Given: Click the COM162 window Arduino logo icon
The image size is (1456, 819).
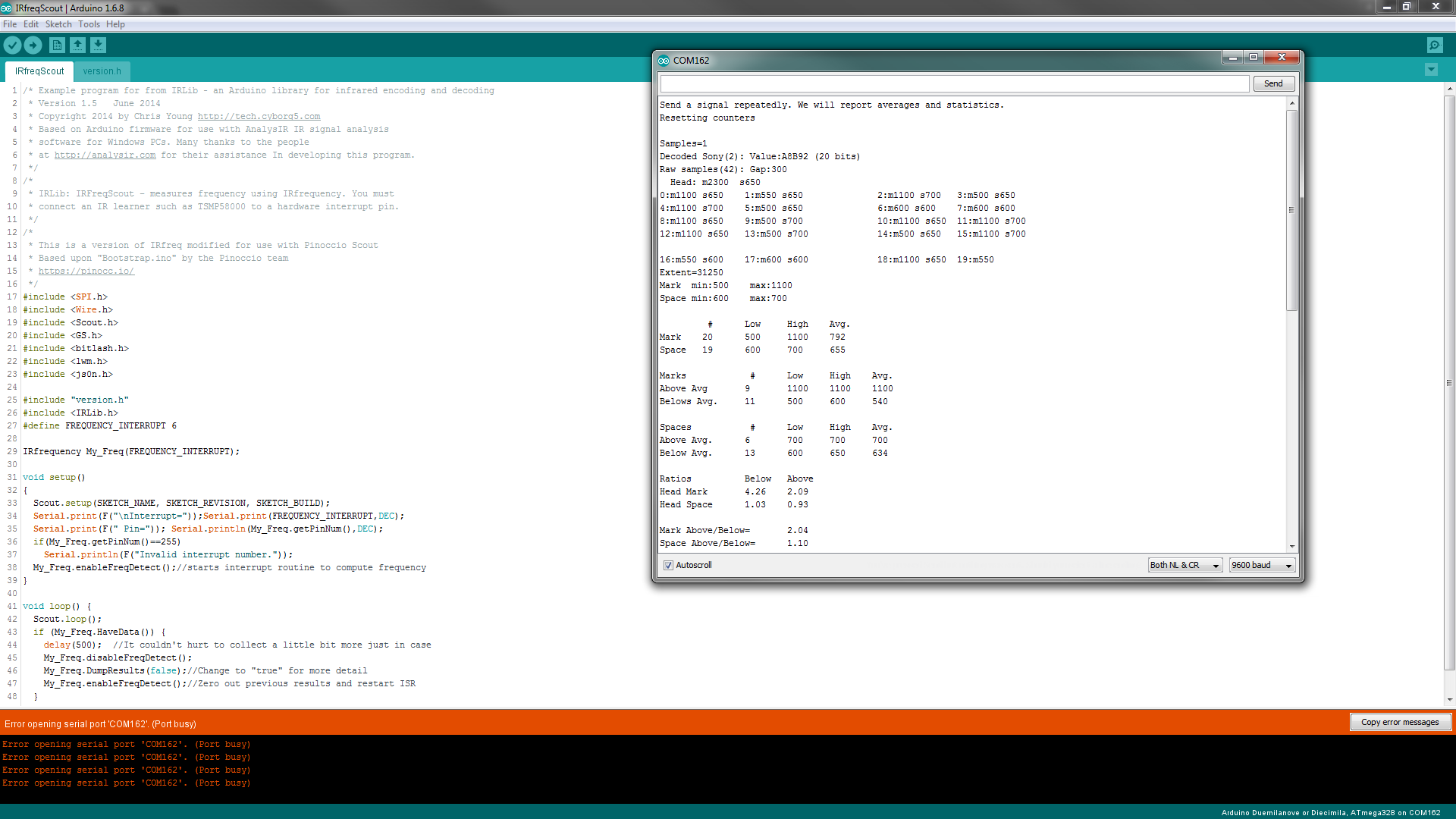Looking at the screenshot, I should click(x=664, y=61).
